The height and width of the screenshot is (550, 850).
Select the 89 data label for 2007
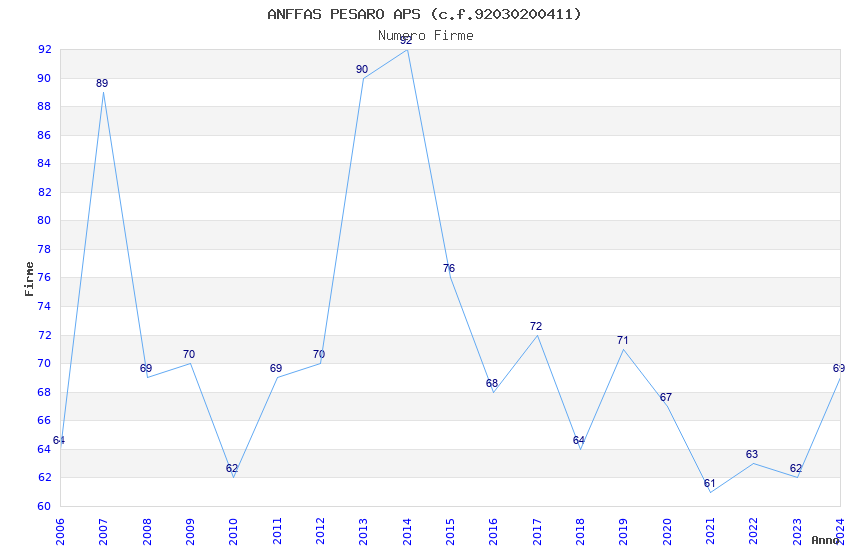click(102, 83)
